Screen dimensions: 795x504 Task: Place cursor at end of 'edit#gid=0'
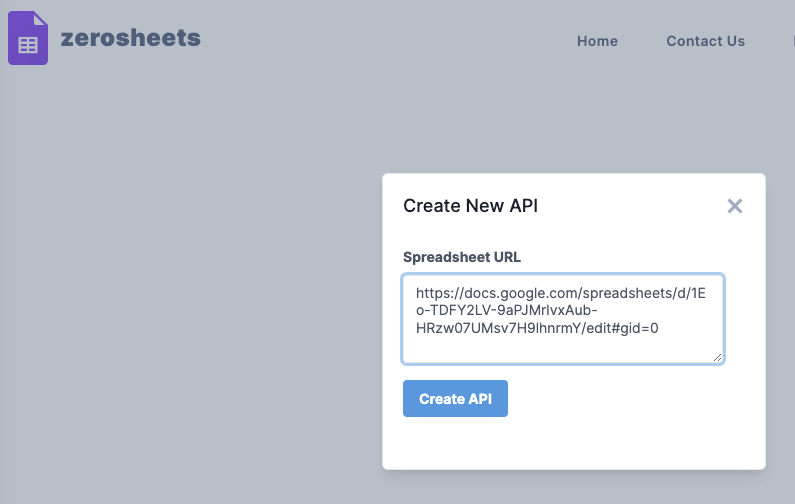point(660,328)
